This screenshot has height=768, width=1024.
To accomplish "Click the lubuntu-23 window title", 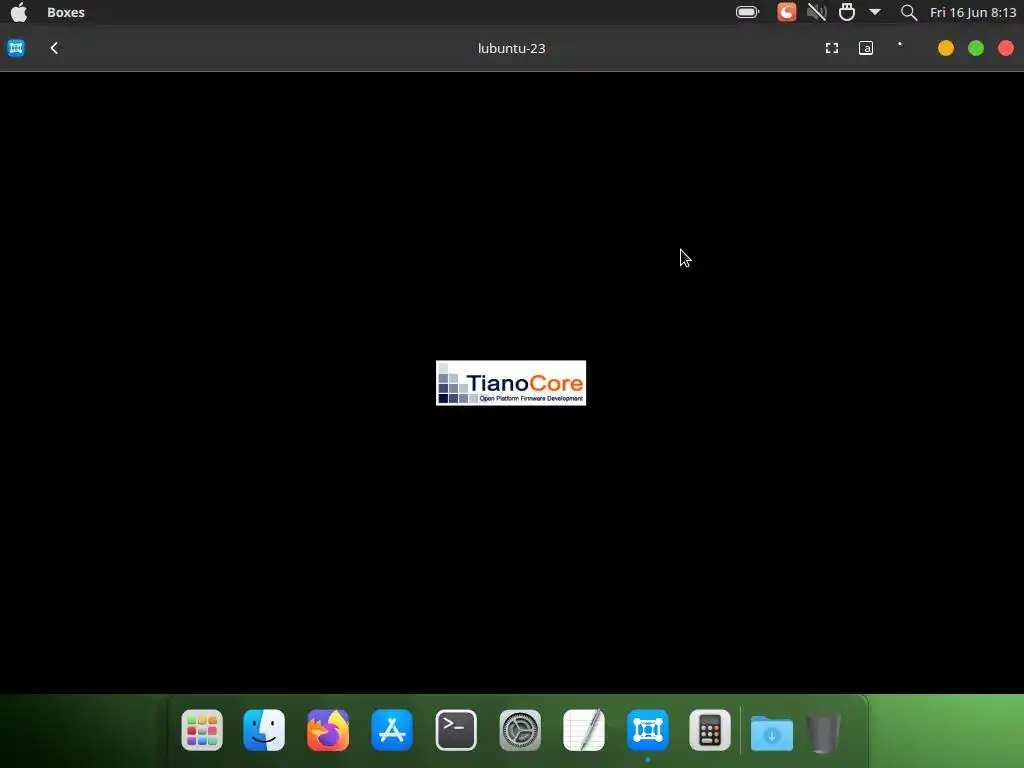I will (x=511, y=48).
